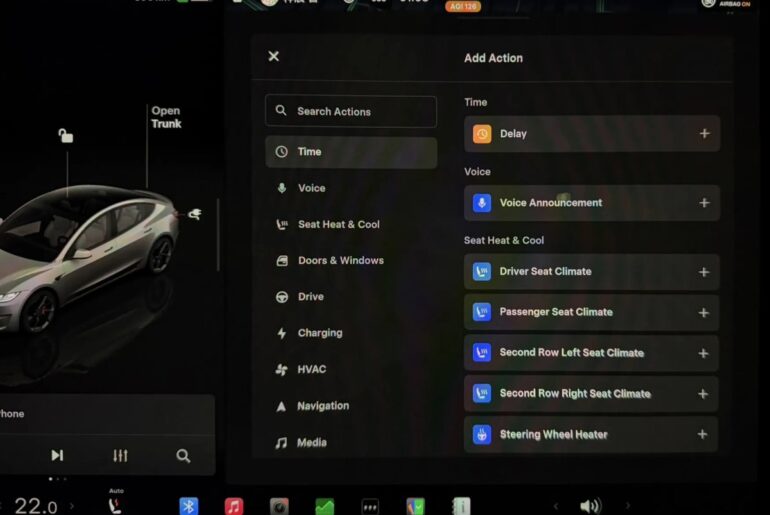Select the Charging category
Viewport: 770px width, 515px height.
[351, 333]
